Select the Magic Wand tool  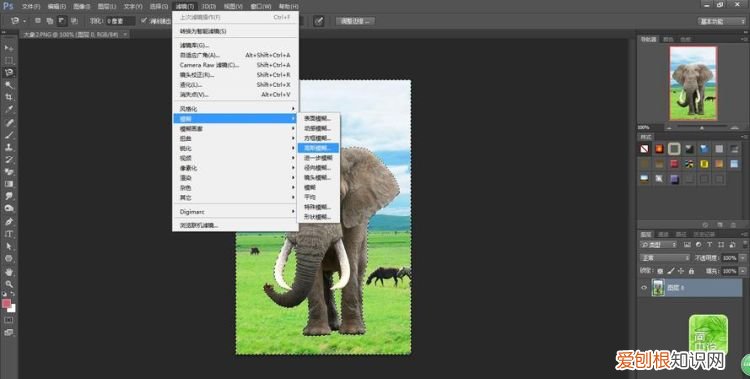coord(9,85)
